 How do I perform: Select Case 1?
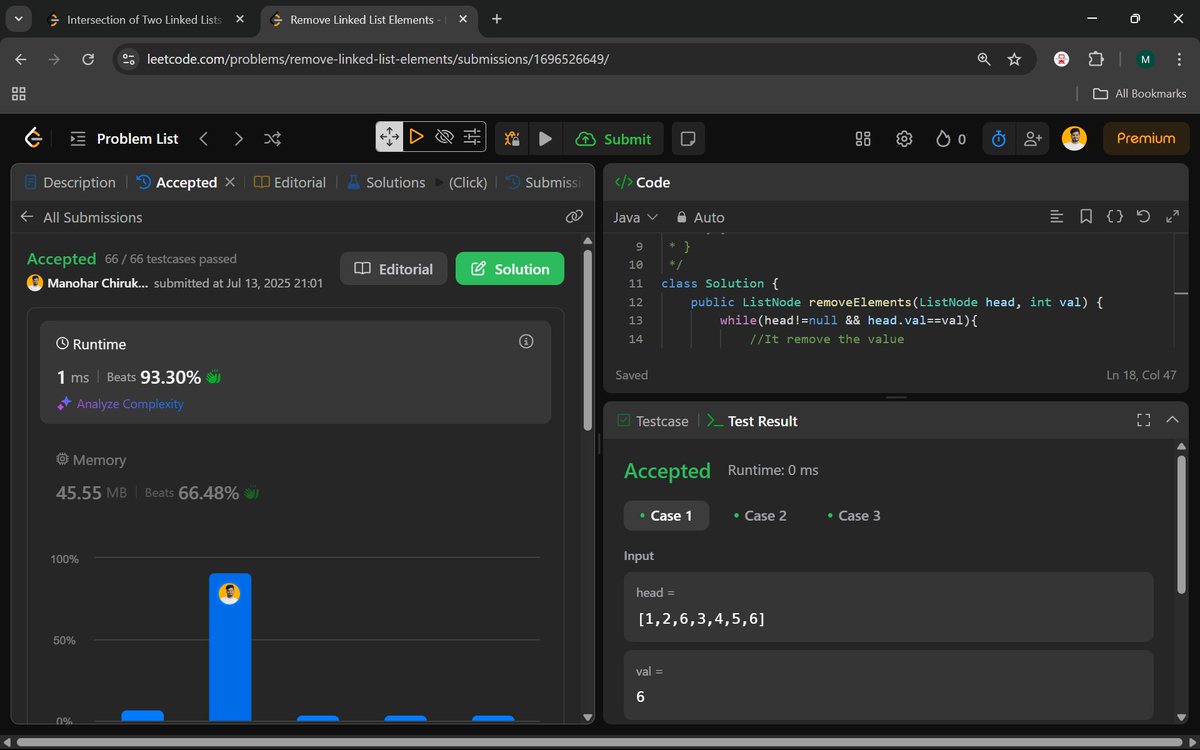point(666,516)
